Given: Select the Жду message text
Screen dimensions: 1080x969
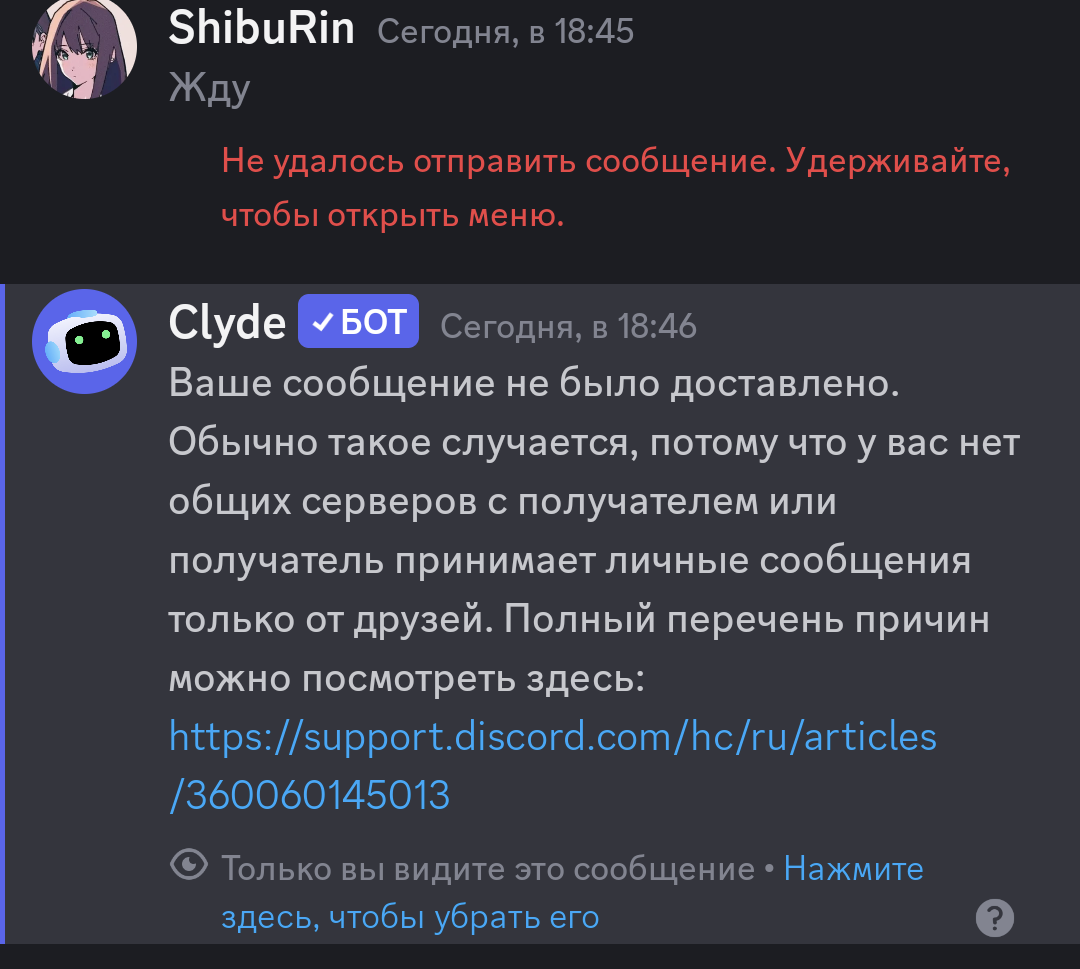Looking at the screenshot, I should [209, 88].
